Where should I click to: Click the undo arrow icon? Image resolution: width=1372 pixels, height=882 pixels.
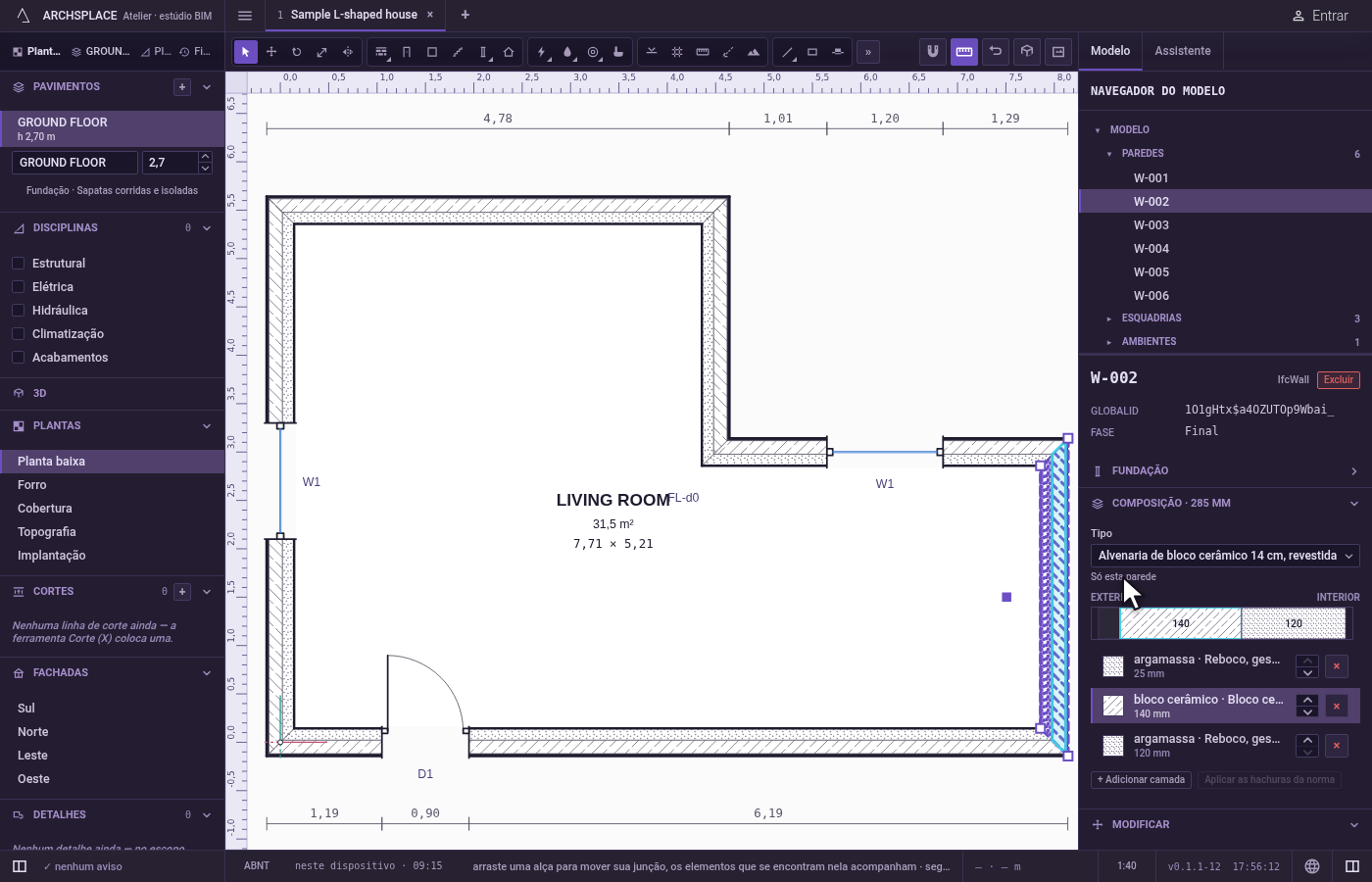(x=996, y=51)
